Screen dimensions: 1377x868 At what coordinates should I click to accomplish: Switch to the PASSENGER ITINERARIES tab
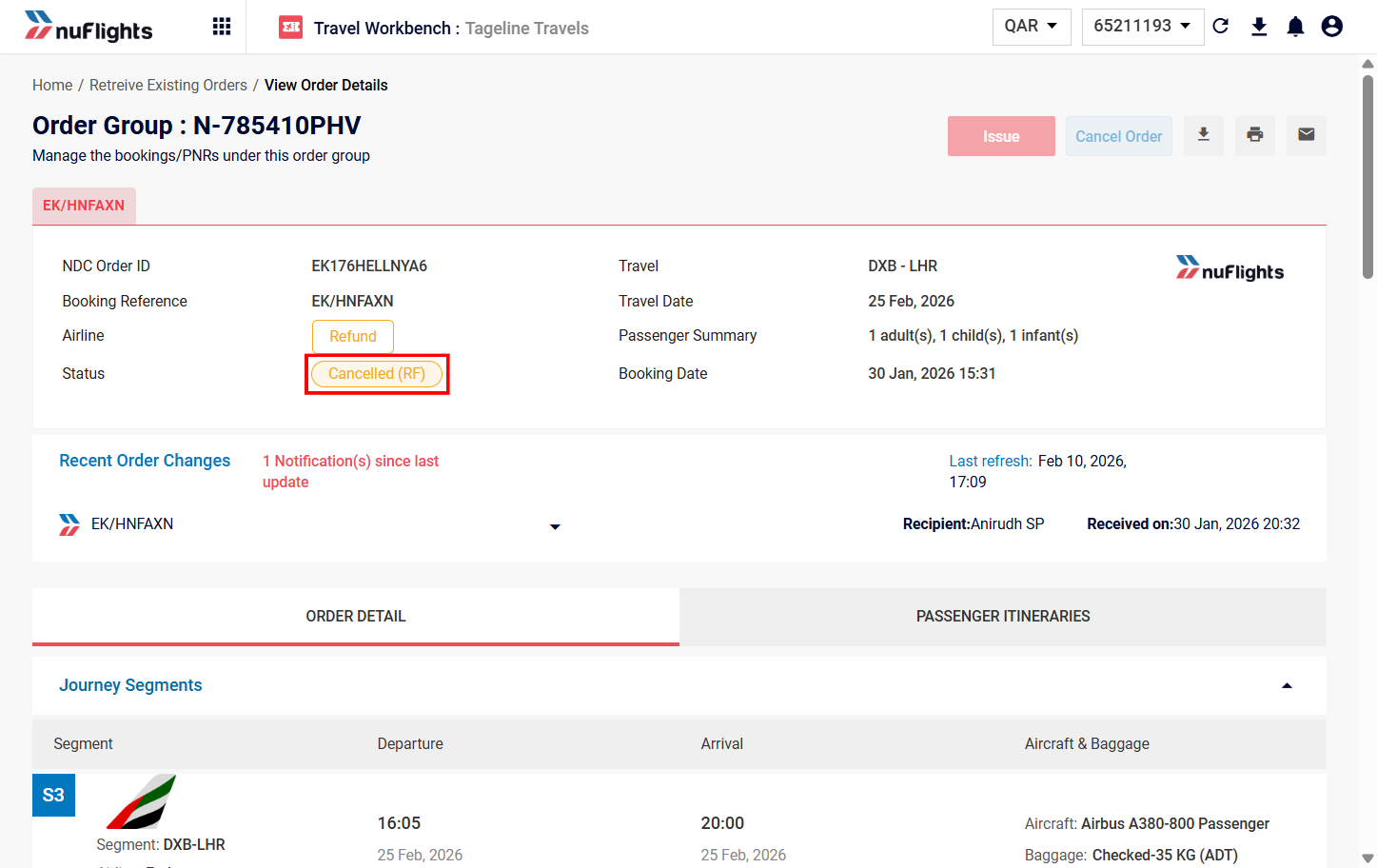[1003, 617]
